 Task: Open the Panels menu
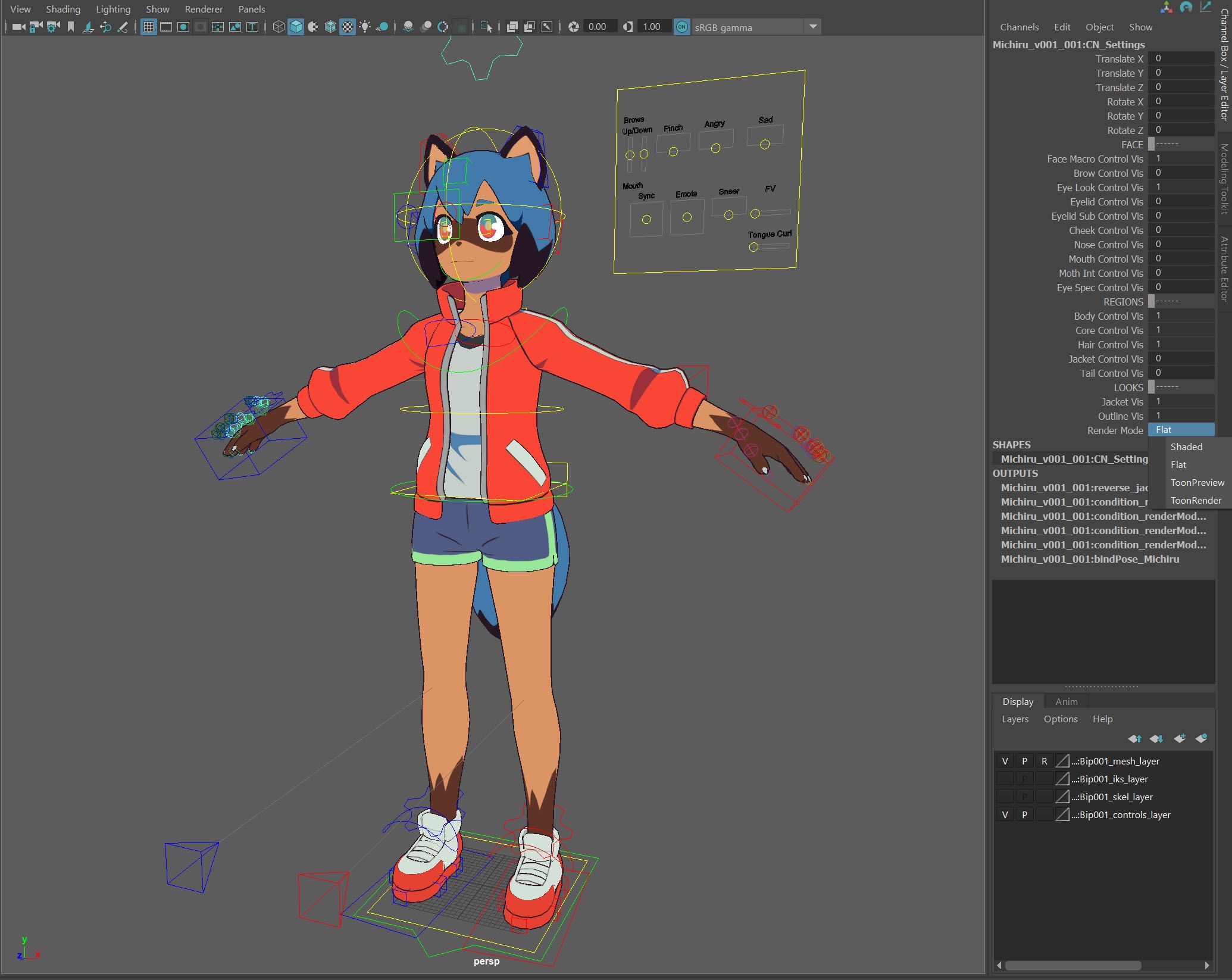252,9
